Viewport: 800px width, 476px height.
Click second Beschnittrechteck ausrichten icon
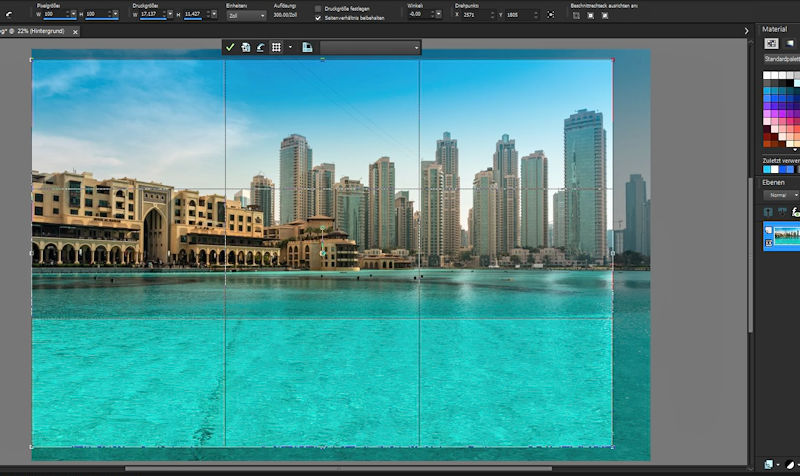(590, 16)
